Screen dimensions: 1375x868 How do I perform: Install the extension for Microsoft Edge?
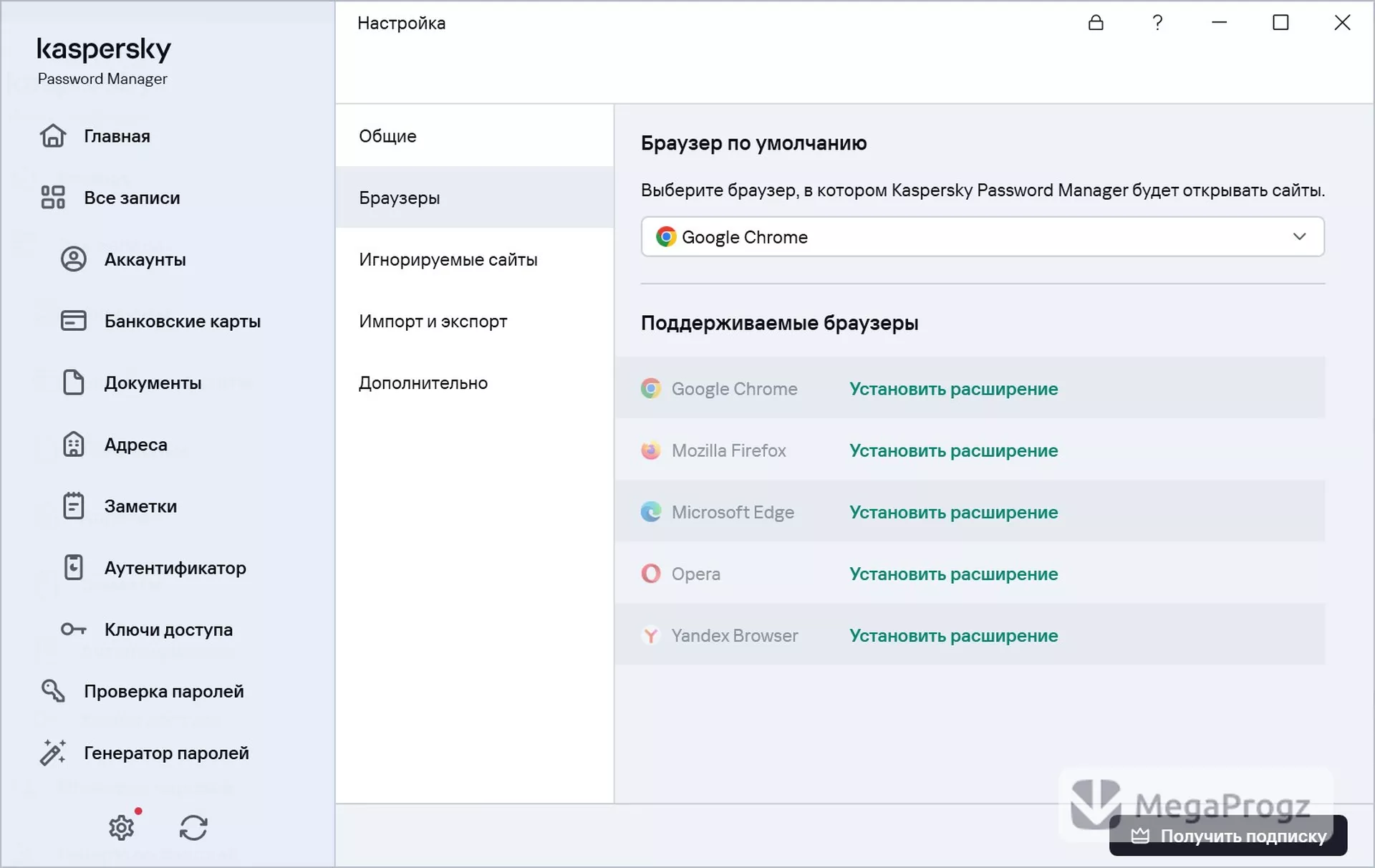pyautogui.click(x=953, y=511)
